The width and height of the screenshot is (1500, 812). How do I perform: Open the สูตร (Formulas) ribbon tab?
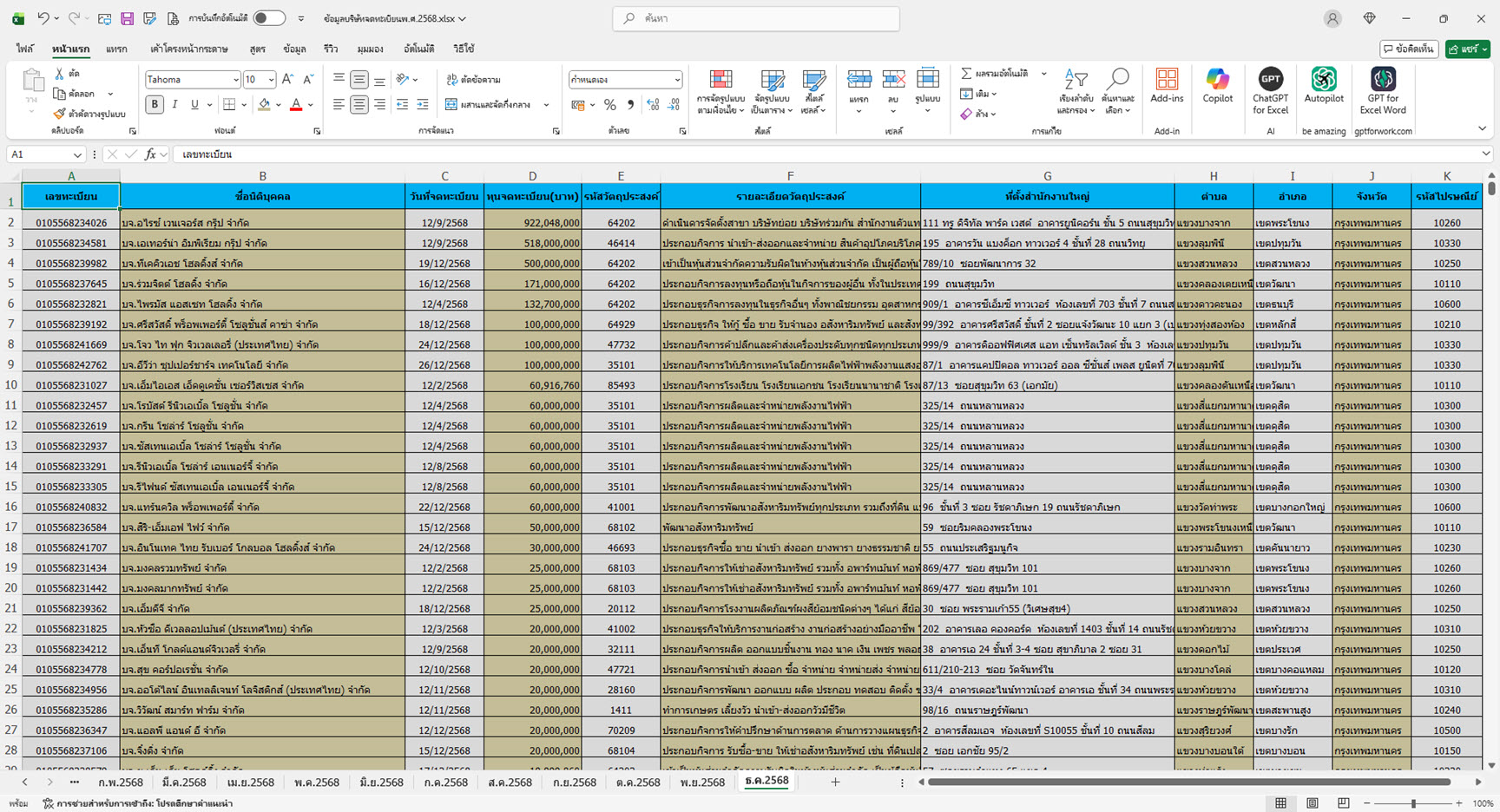[x=257, y=49]
